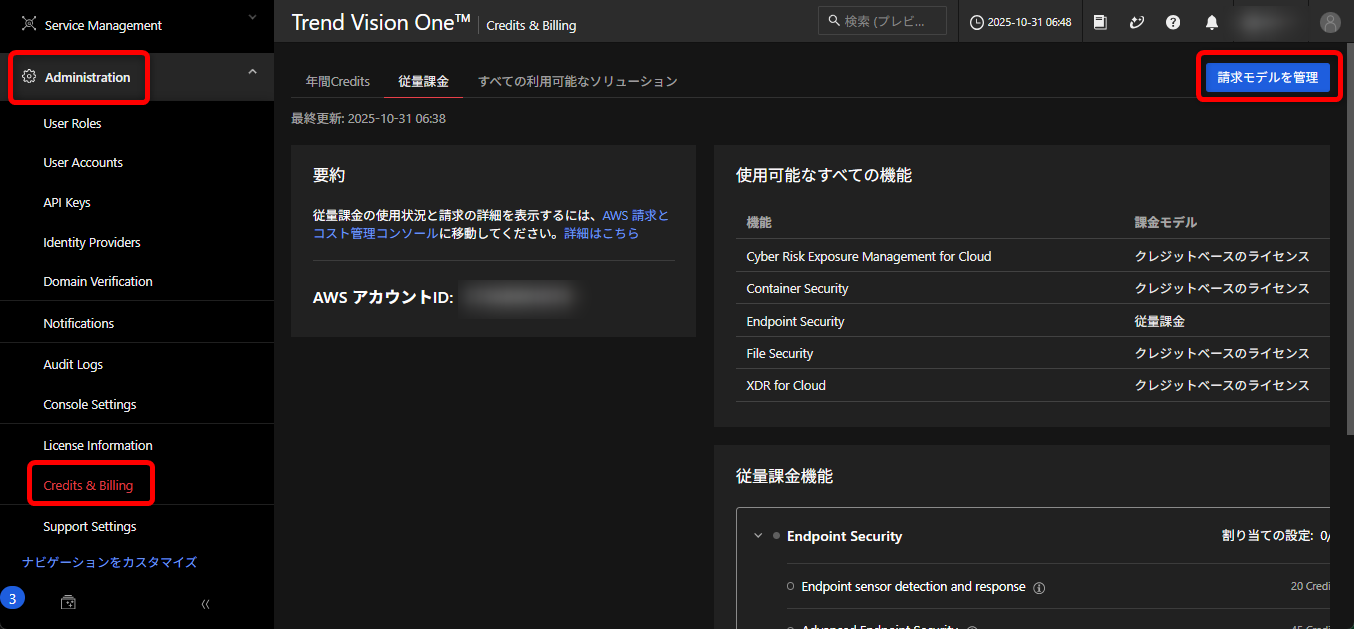Expand the Service Management menu section
Viewport: 1354px width, 629px height.
click(252, 17)
